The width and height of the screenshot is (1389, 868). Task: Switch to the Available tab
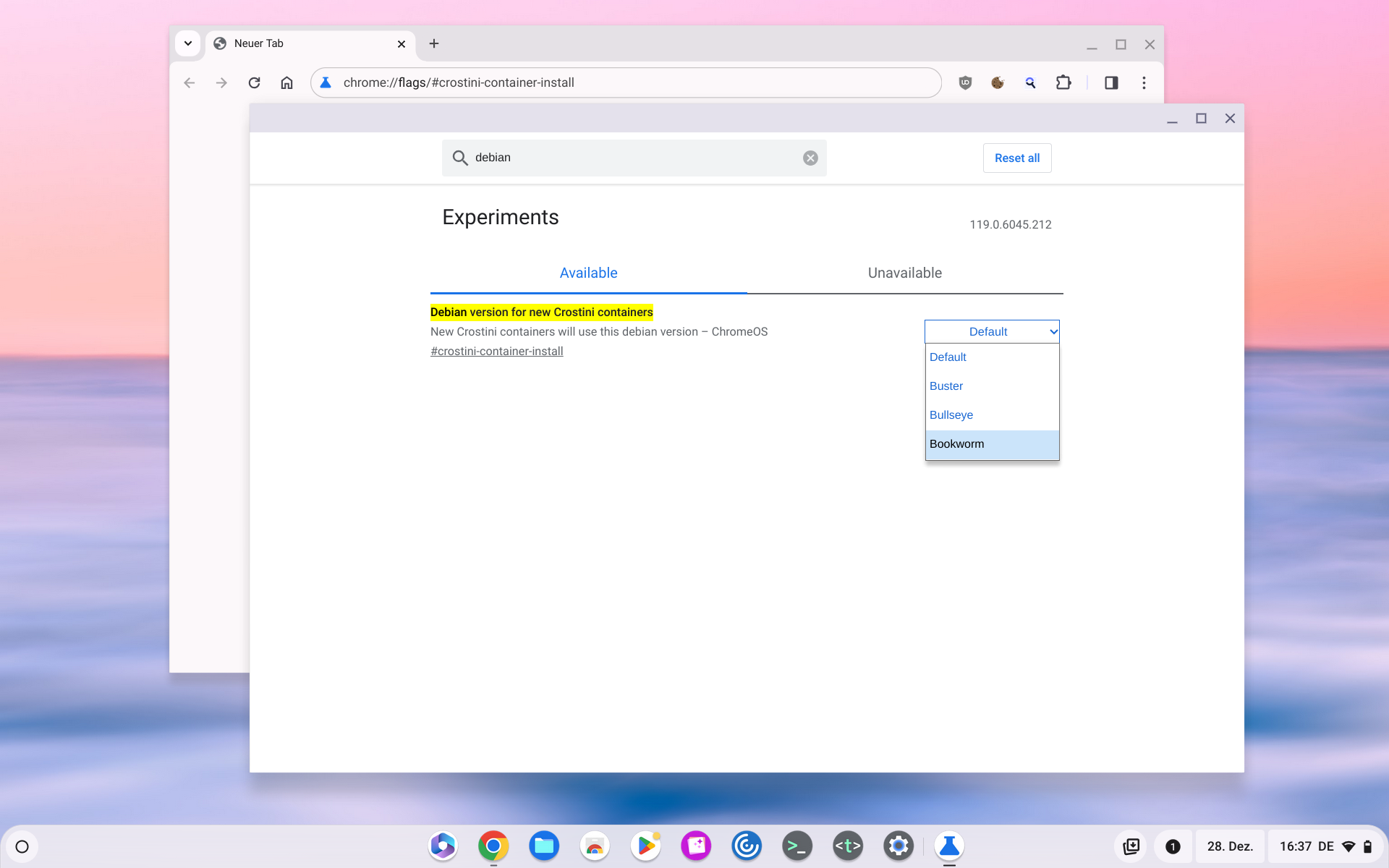[588, 273]
